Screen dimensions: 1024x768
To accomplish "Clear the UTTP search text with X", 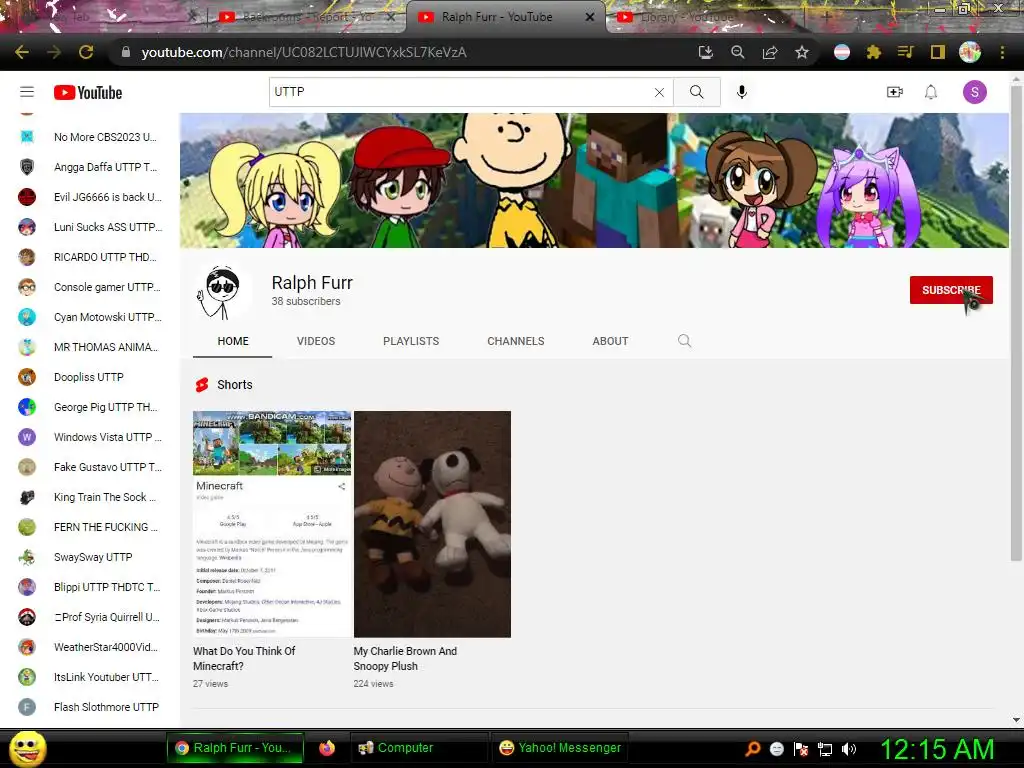I will (x=659, y=92).
